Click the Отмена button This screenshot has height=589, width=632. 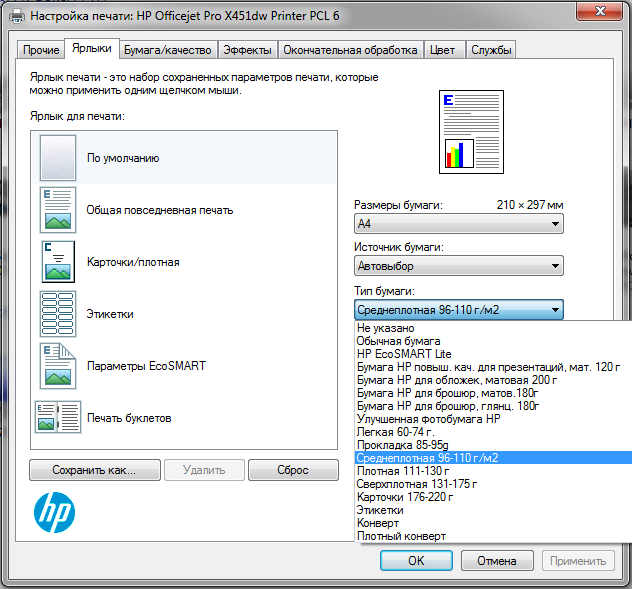coord(497,561)
